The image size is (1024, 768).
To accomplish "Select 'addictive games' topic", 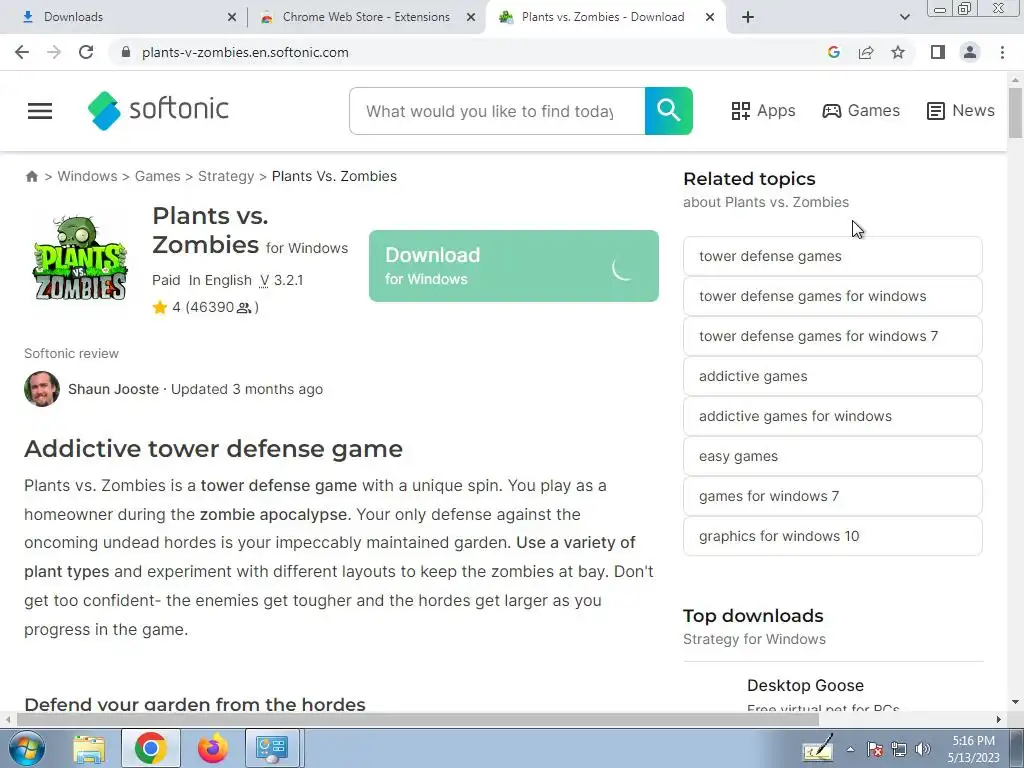I will (x=833, y=376).
